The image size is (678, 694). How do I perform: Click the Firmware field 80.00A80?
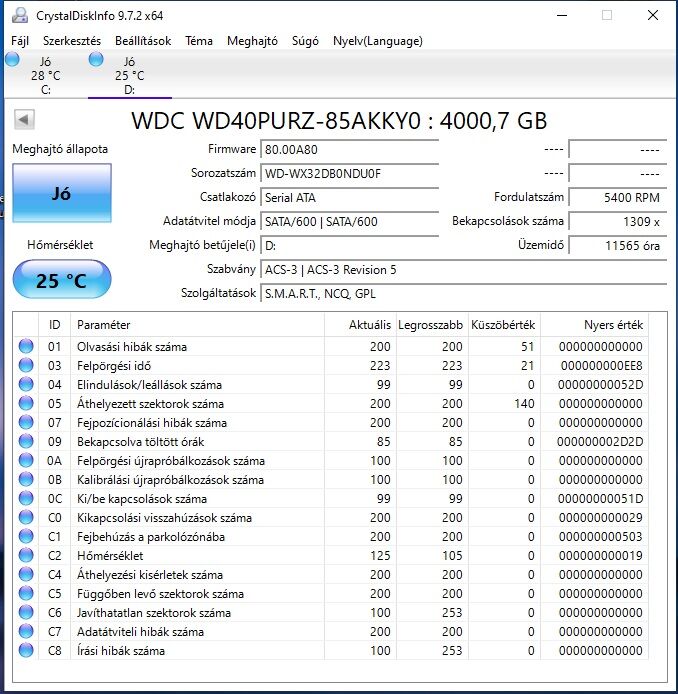(x=350, y=150)
